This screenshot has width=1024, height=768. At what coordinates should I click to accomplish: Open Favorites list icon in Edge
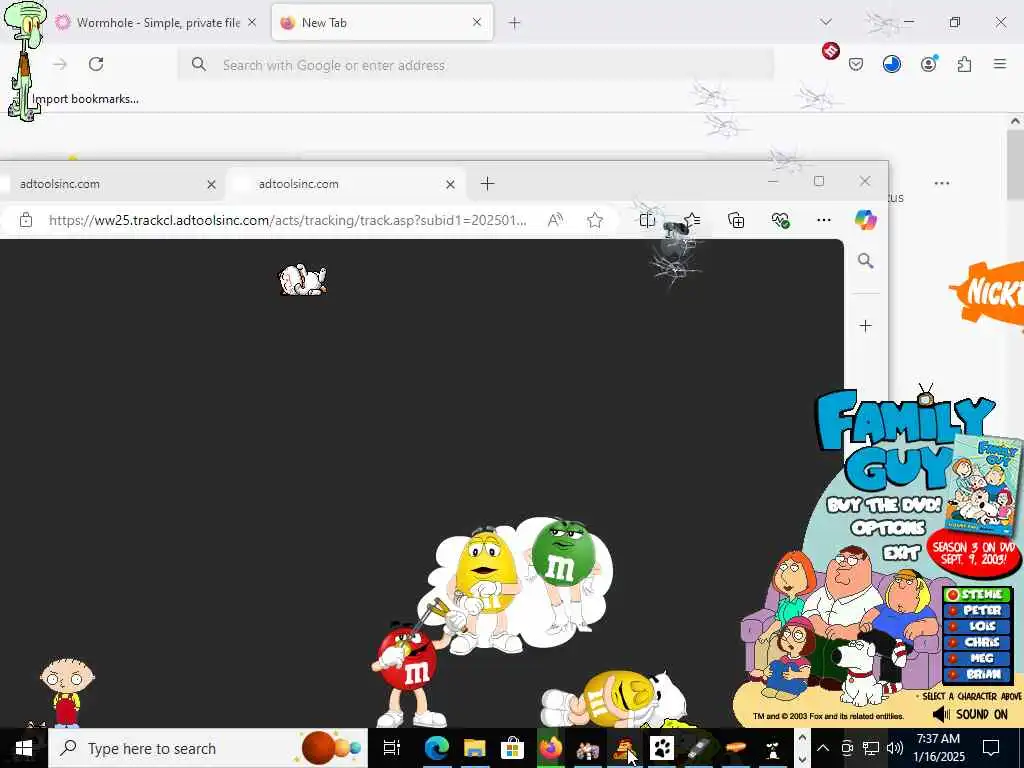(692, 220)
